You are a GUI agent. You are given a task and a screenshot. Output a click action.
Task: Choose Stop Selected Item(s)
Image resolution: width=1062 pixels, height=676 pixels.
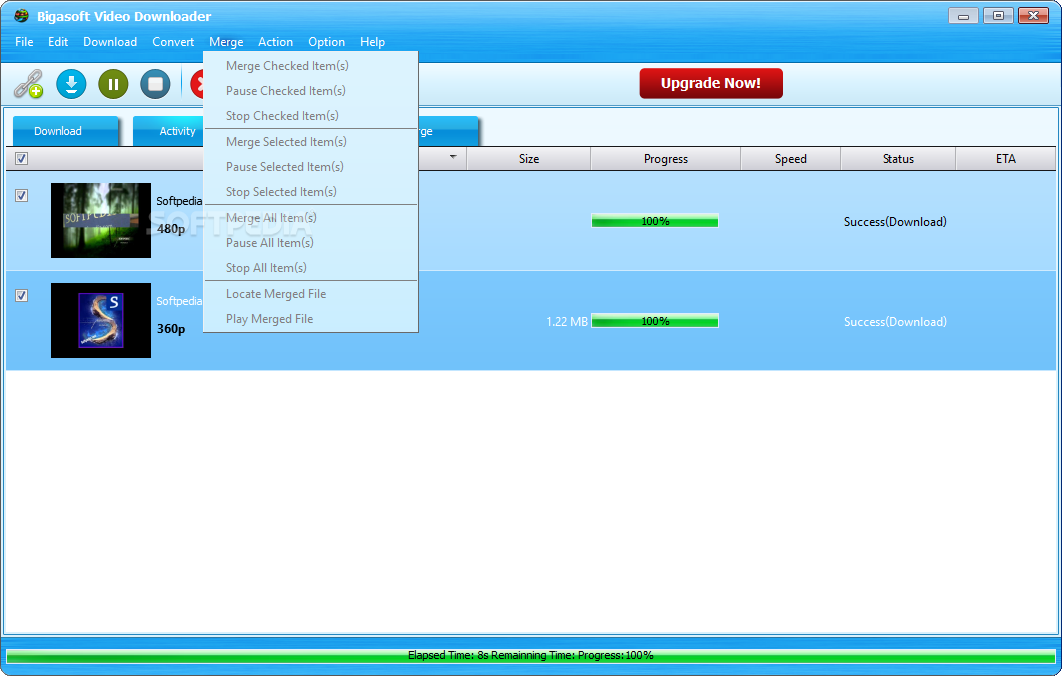point(311,192)
